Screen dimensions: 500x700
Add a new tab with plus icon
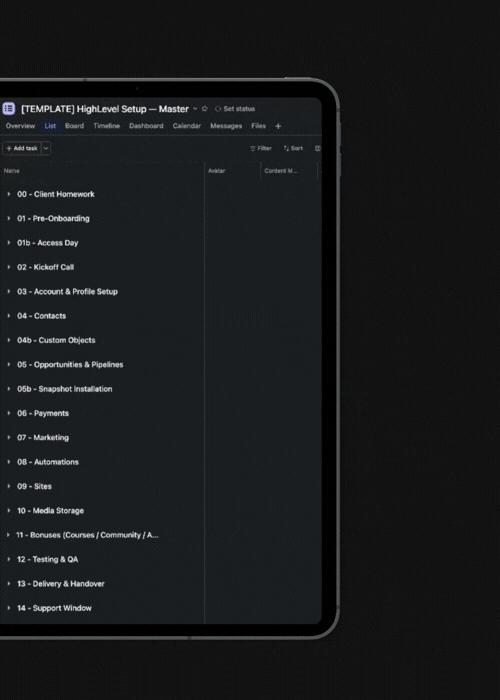coord(278,126)
